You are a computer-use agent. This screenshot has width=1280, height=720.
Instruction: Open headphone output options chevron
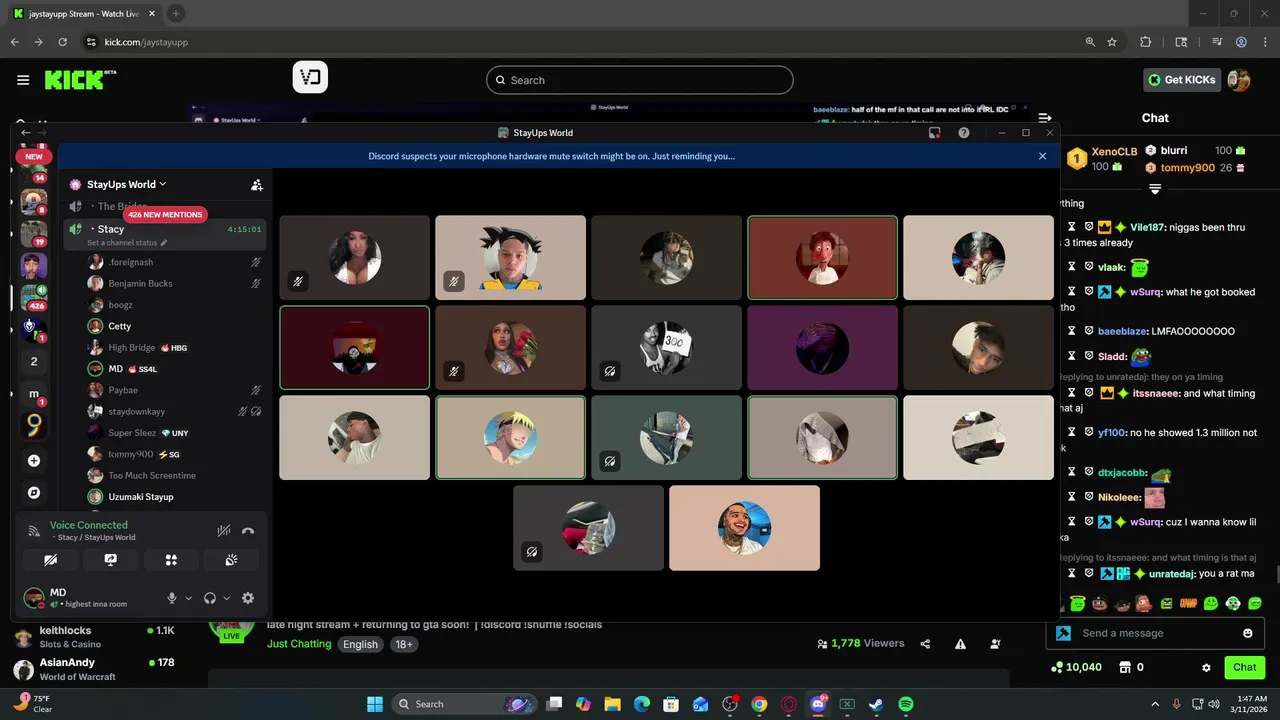226,598
